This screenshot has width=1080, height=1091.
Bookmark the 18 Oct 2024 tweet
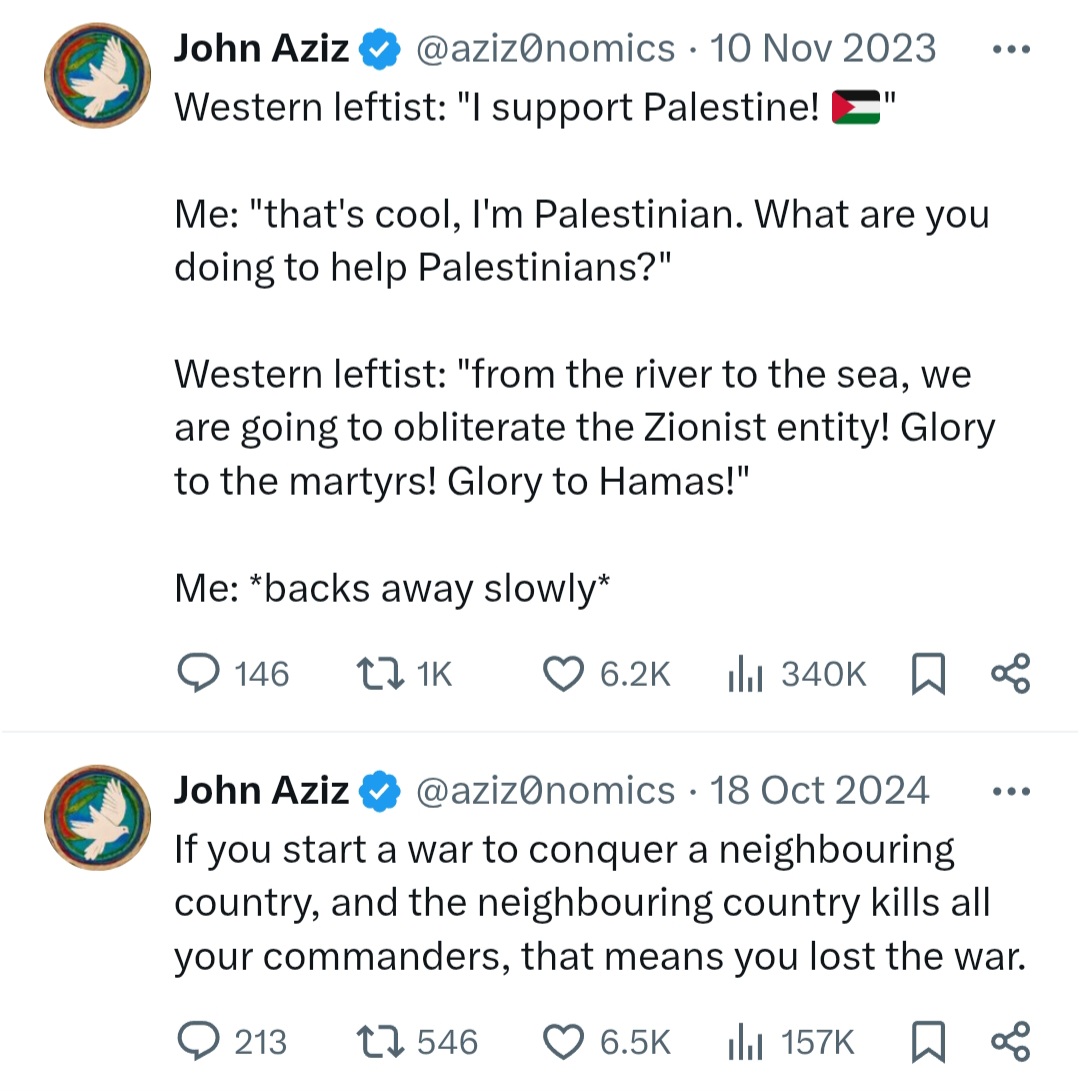(928, 1042)
